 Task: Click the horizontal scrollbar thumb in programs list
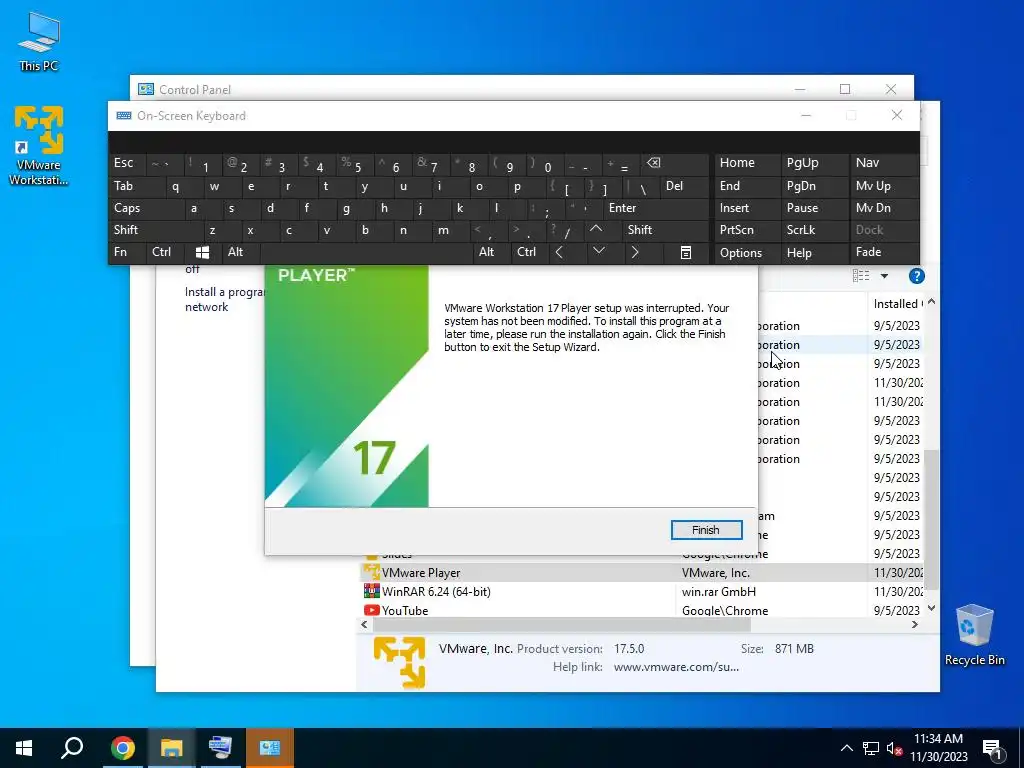561,624
